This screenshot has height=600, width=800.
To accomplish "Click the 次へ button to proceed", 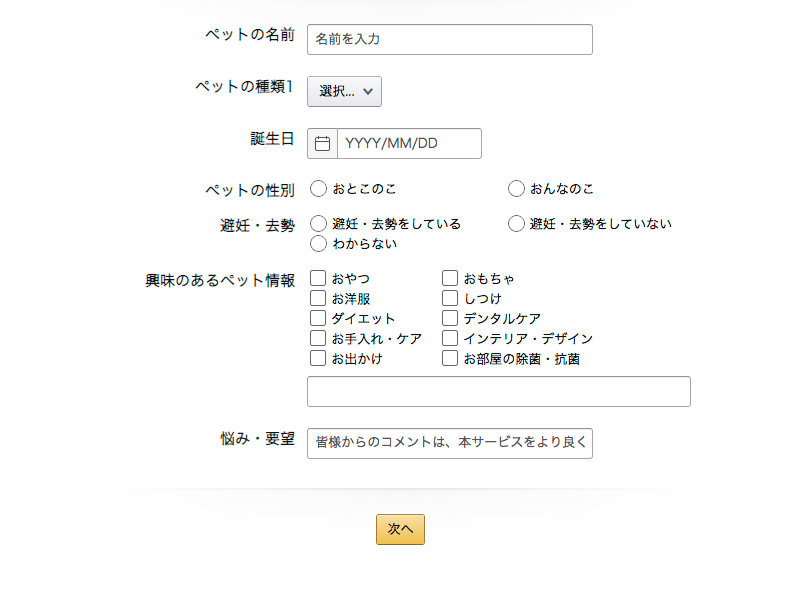I will click(399, 529).
